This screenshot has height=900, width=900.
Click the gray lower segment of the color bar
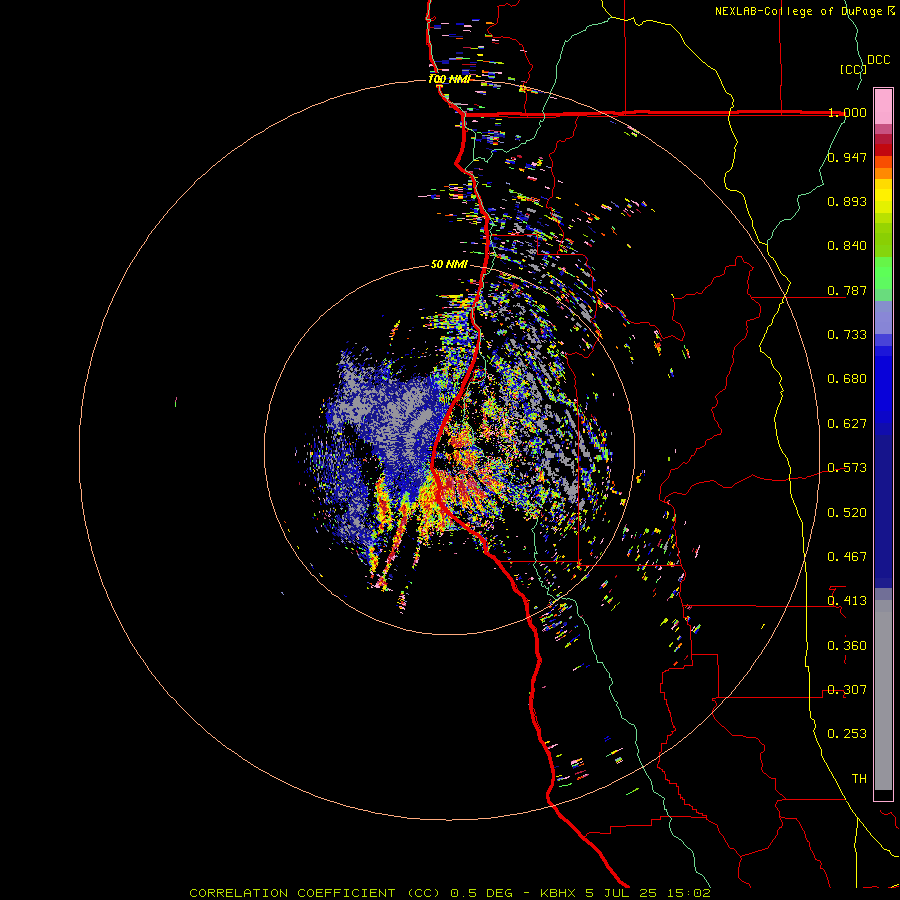(883, 695)
